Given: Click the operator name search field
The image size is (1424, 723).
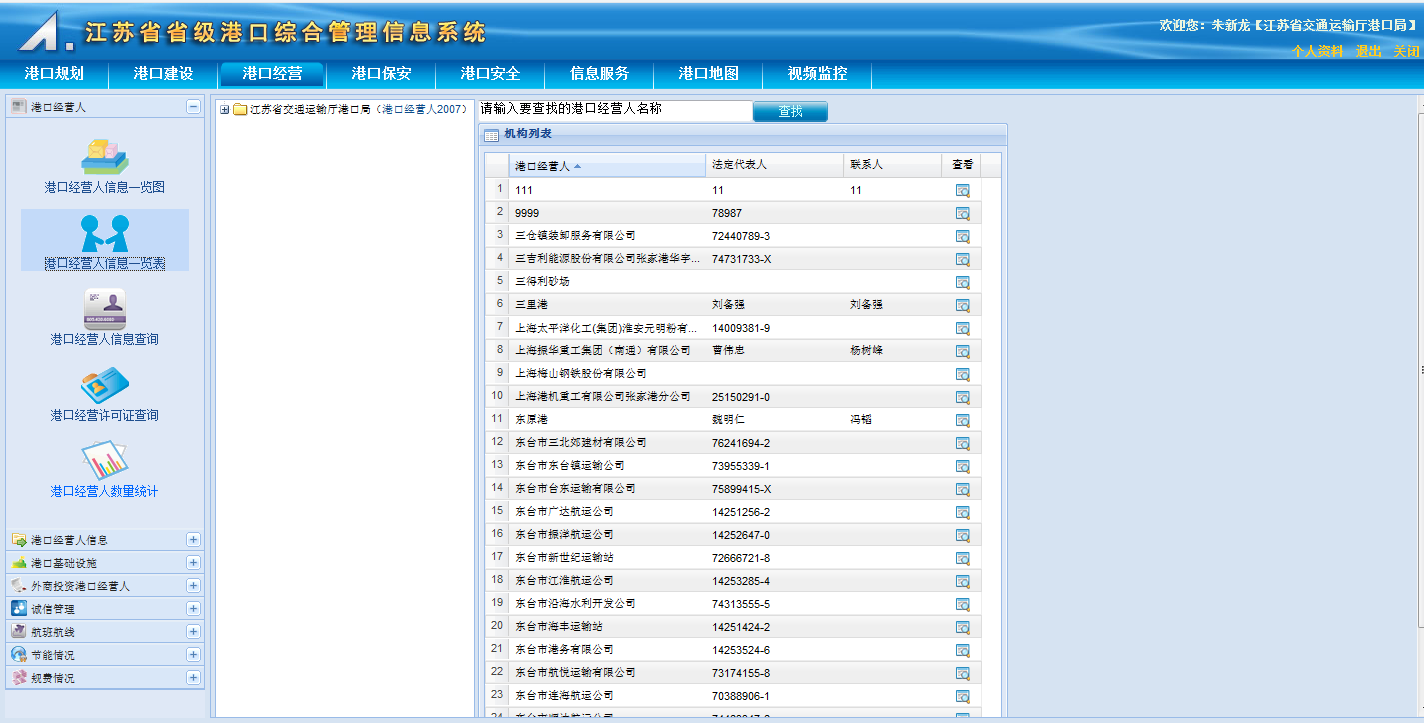Looking at the screenshot, I should click(614, 110).
